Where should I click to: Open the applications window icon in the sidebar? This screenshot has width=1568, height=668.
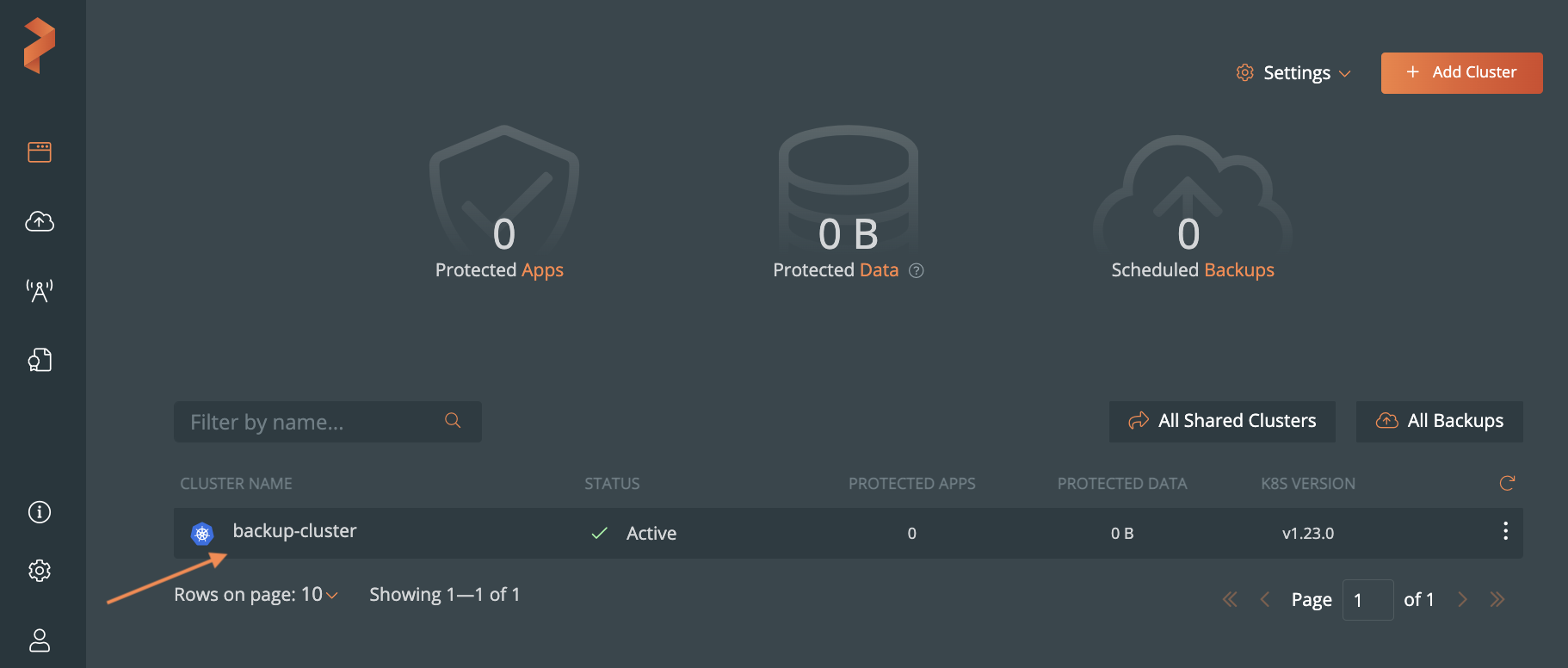[x=40, y=152]
